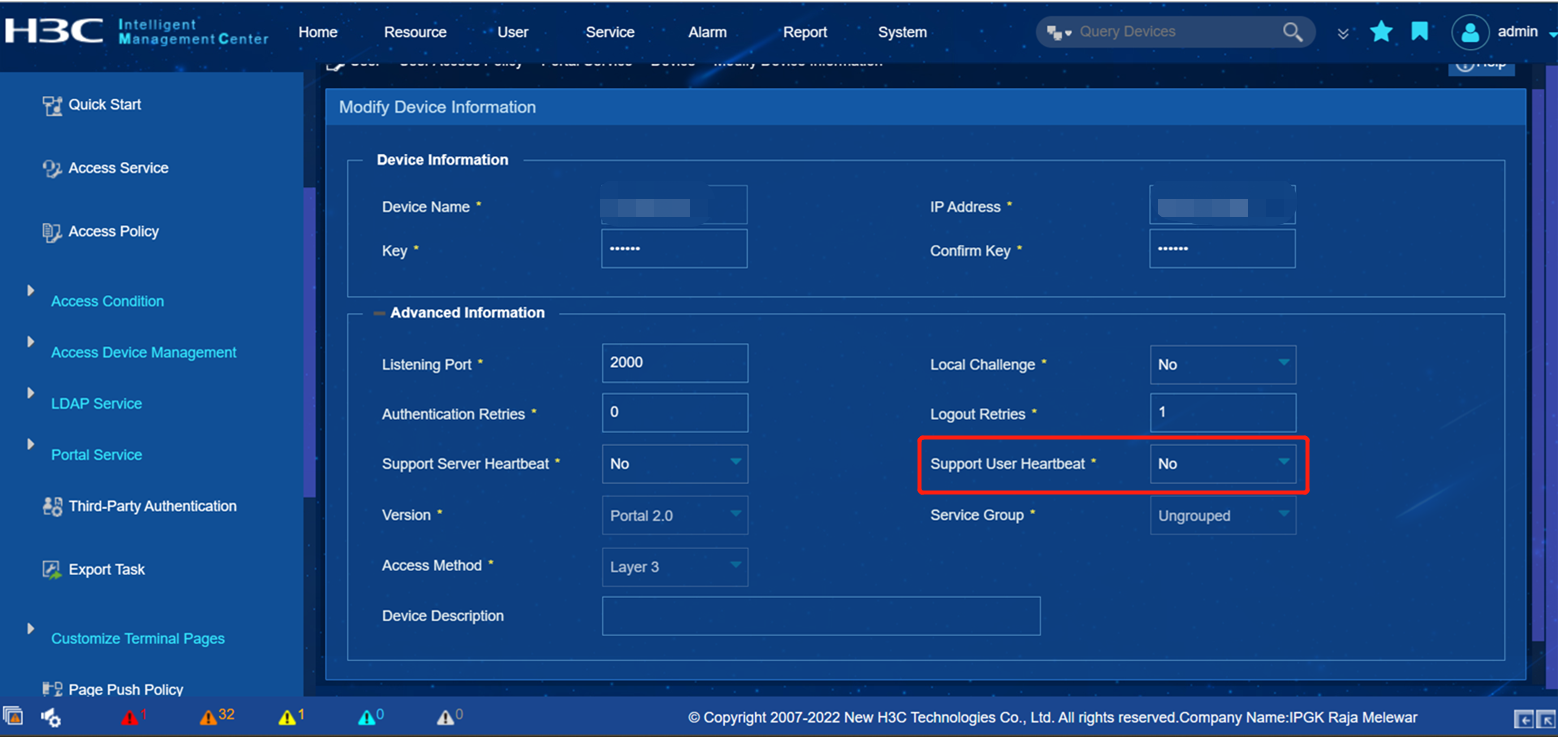Open the admin user profile icon
The image size is (1558, 737).
tap(1470, 31)
